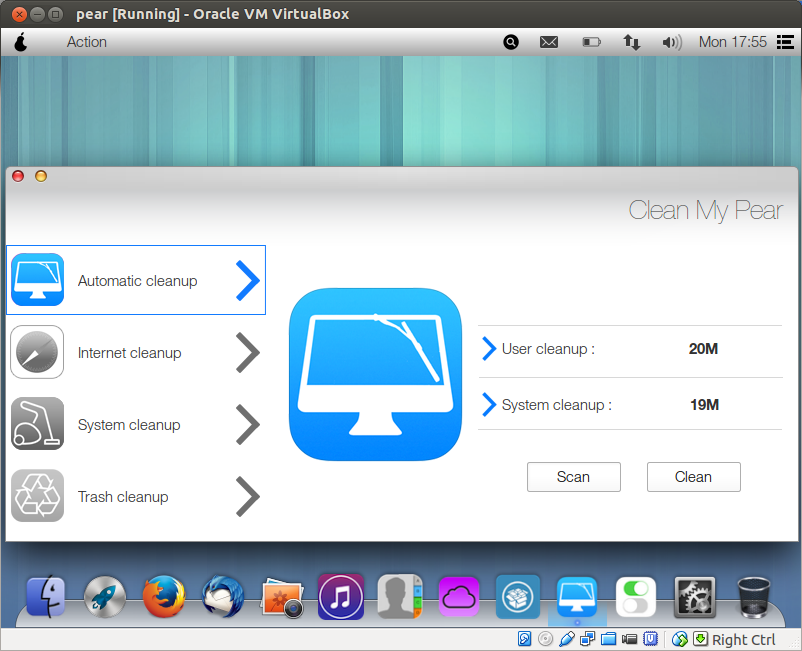Open the Automatic cleanup monitor icon
The width and height of the screenshot is (802, 651).
(x=37, y=280)
